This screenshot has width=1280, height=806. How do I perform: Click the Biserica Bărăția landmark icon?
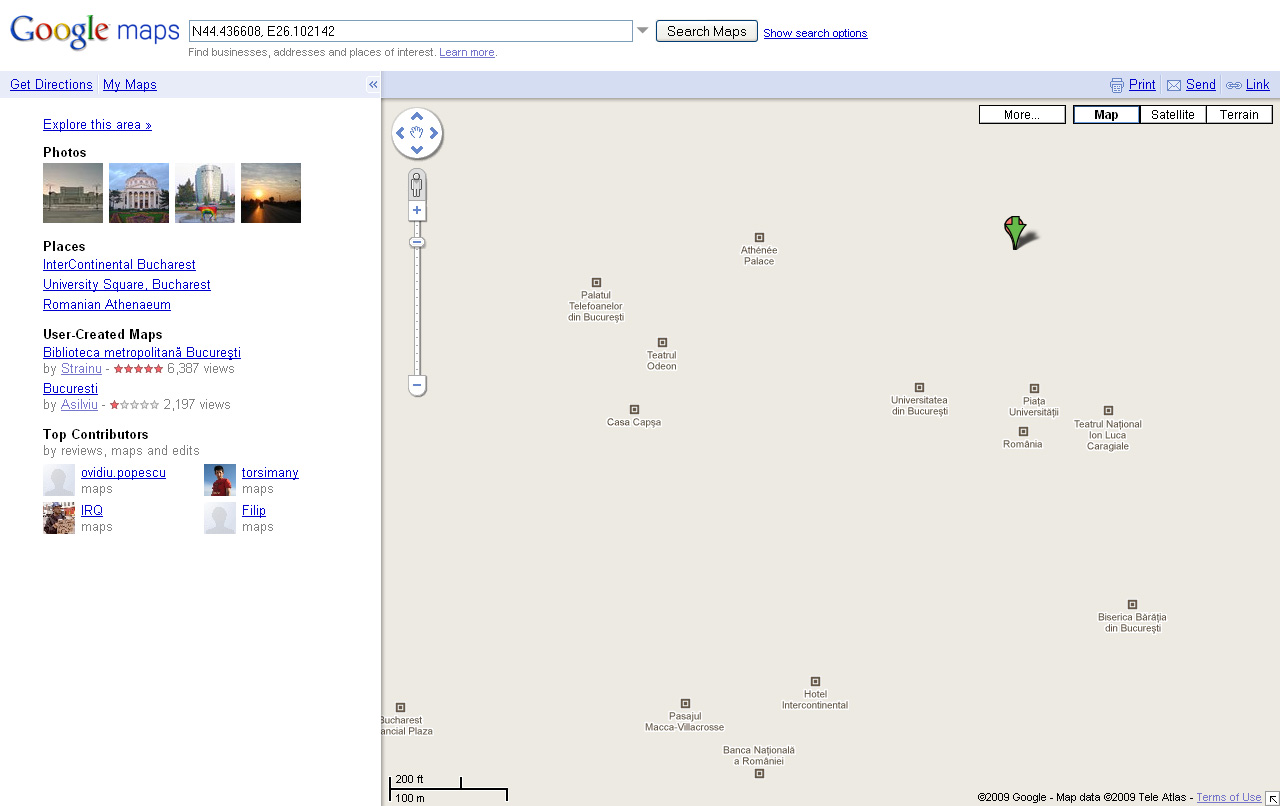[x=1132, y=604]
